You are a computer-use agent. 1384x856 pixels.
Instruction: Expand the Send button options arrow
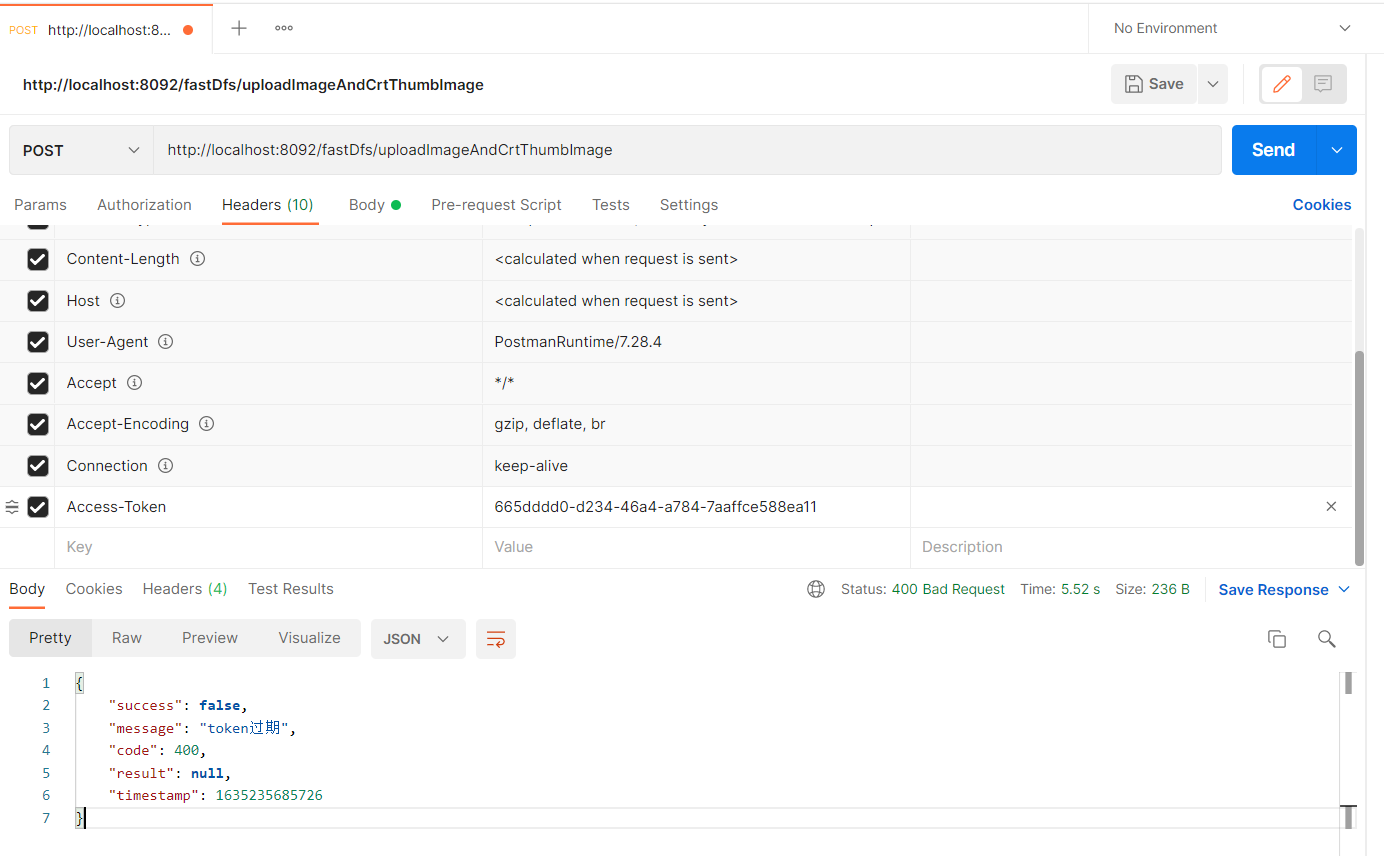(x=1337, y=150)
